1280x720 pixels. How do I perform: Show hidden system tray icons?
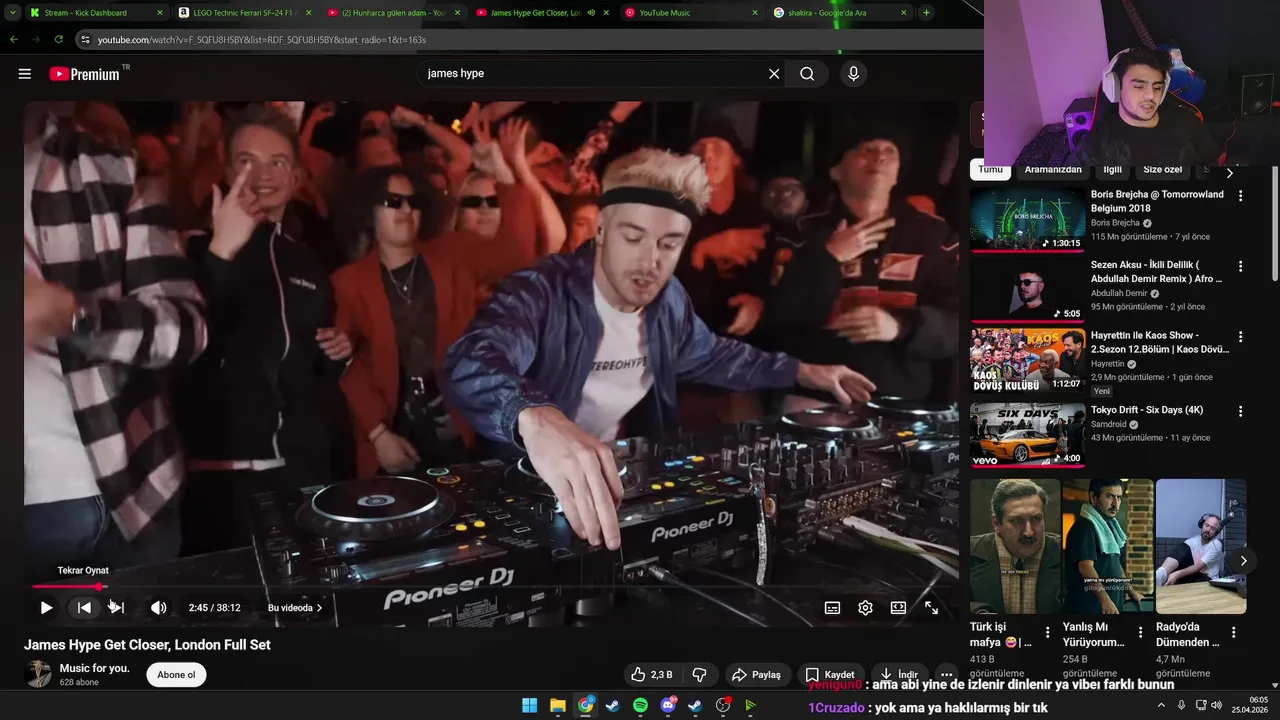1161,705
